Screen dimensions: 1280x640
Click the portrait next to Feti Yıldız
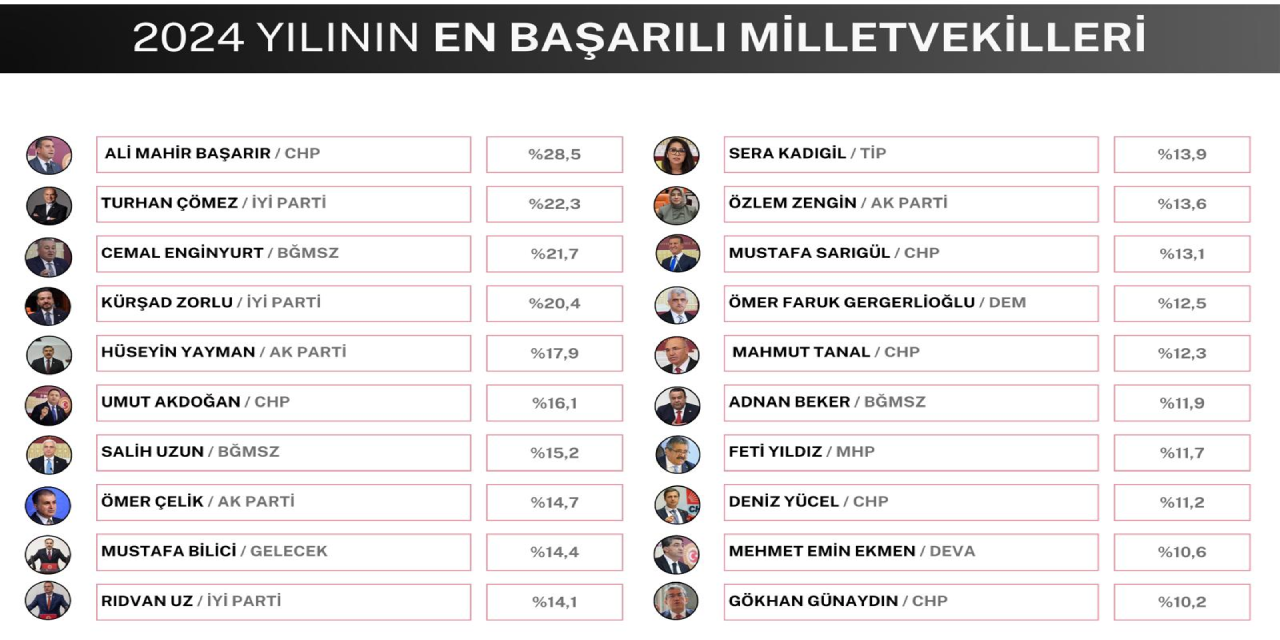(677, 454)
